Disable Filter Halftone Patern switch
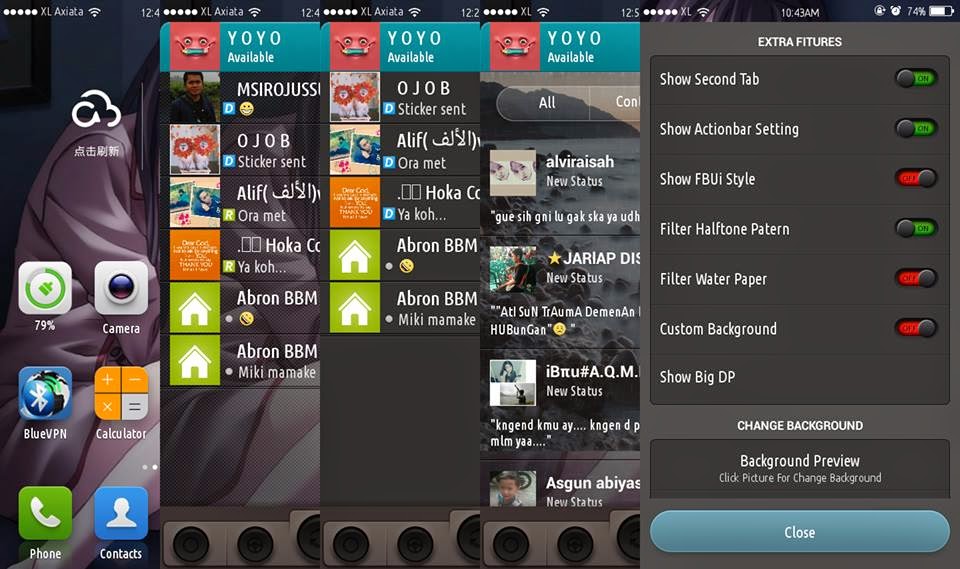The width and height of the screenshot is (960, 569). (x=916, y=228)
